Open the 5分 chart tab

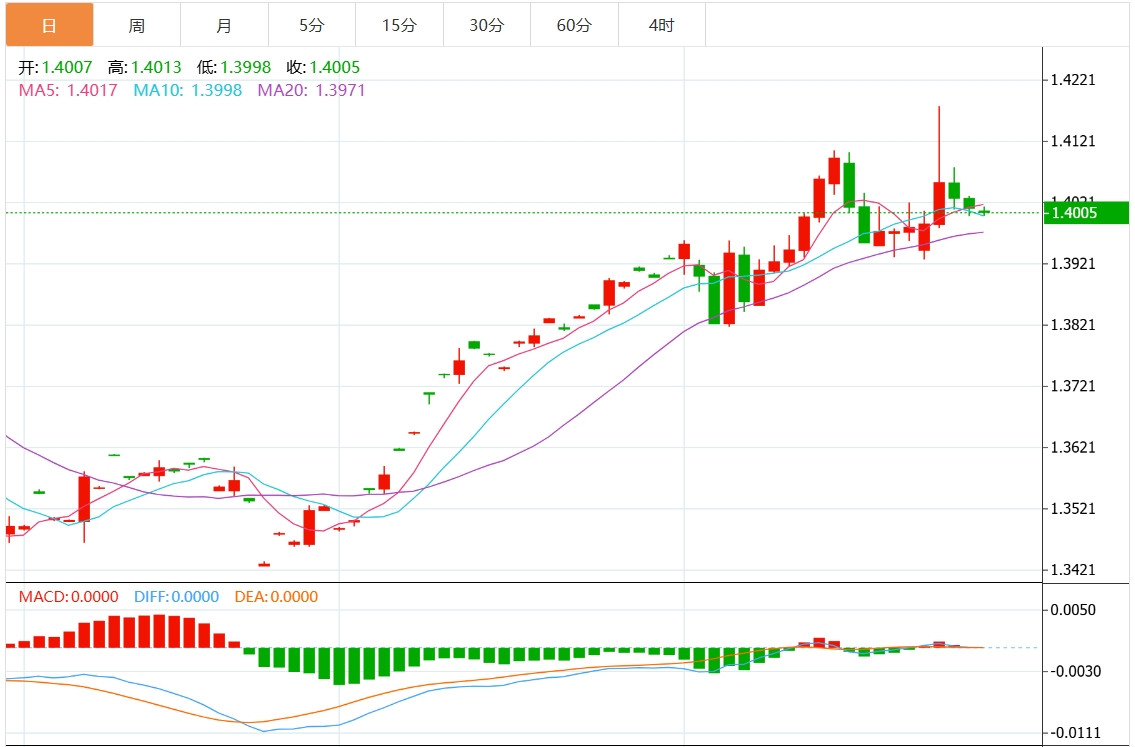[312, 25]
